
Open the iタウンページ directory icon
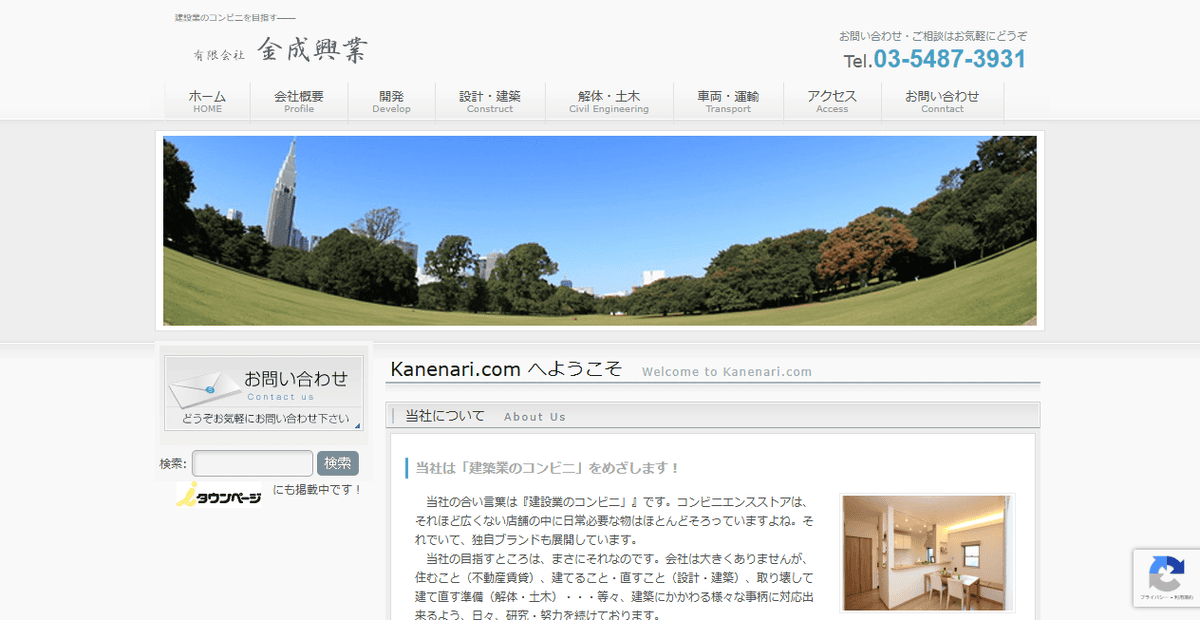(217, 493)
